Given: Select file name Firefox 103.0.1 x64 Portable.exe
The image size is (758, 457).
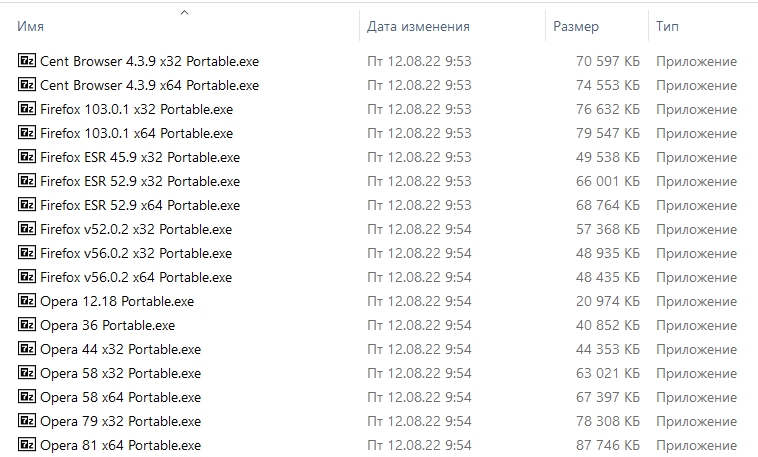Looking at the screenshot, I should (x=136, y=133).
